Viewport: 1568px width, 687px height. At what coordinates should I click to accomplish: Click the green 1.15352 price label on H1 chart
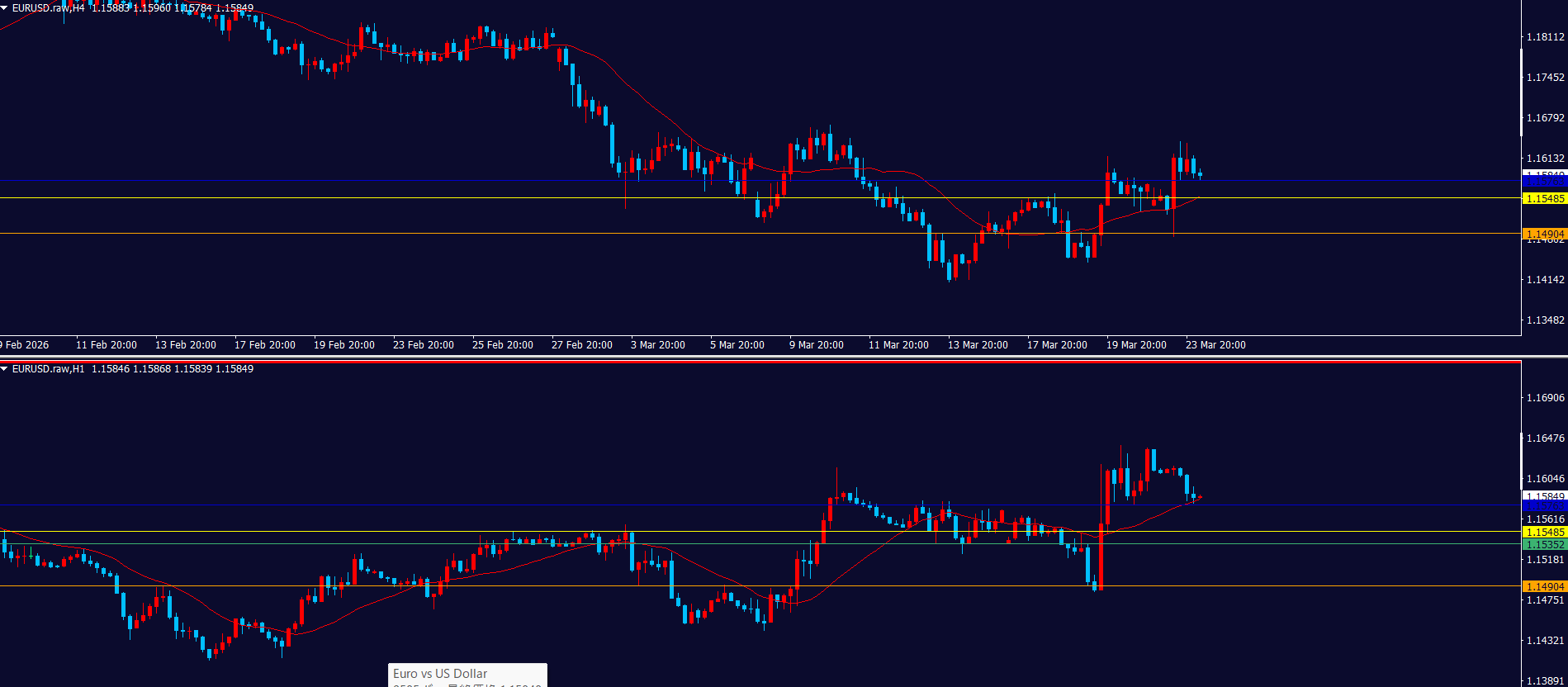click(1544, 545)
